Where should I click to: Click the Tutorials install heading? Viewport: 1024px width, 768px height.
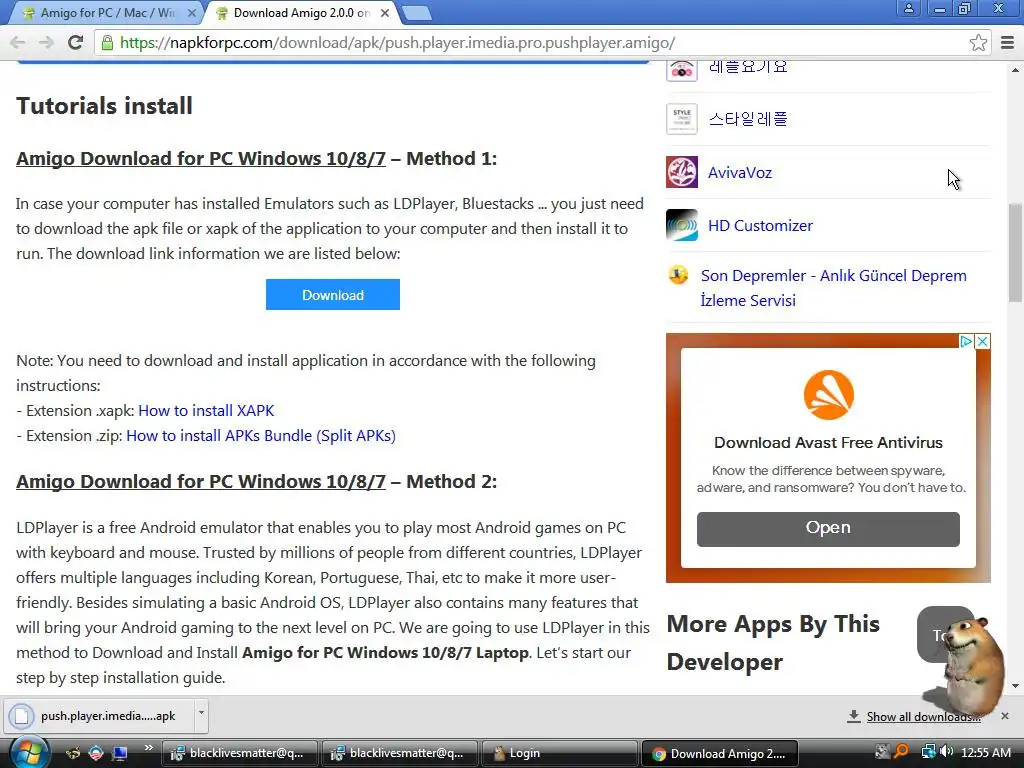point(104,106)
